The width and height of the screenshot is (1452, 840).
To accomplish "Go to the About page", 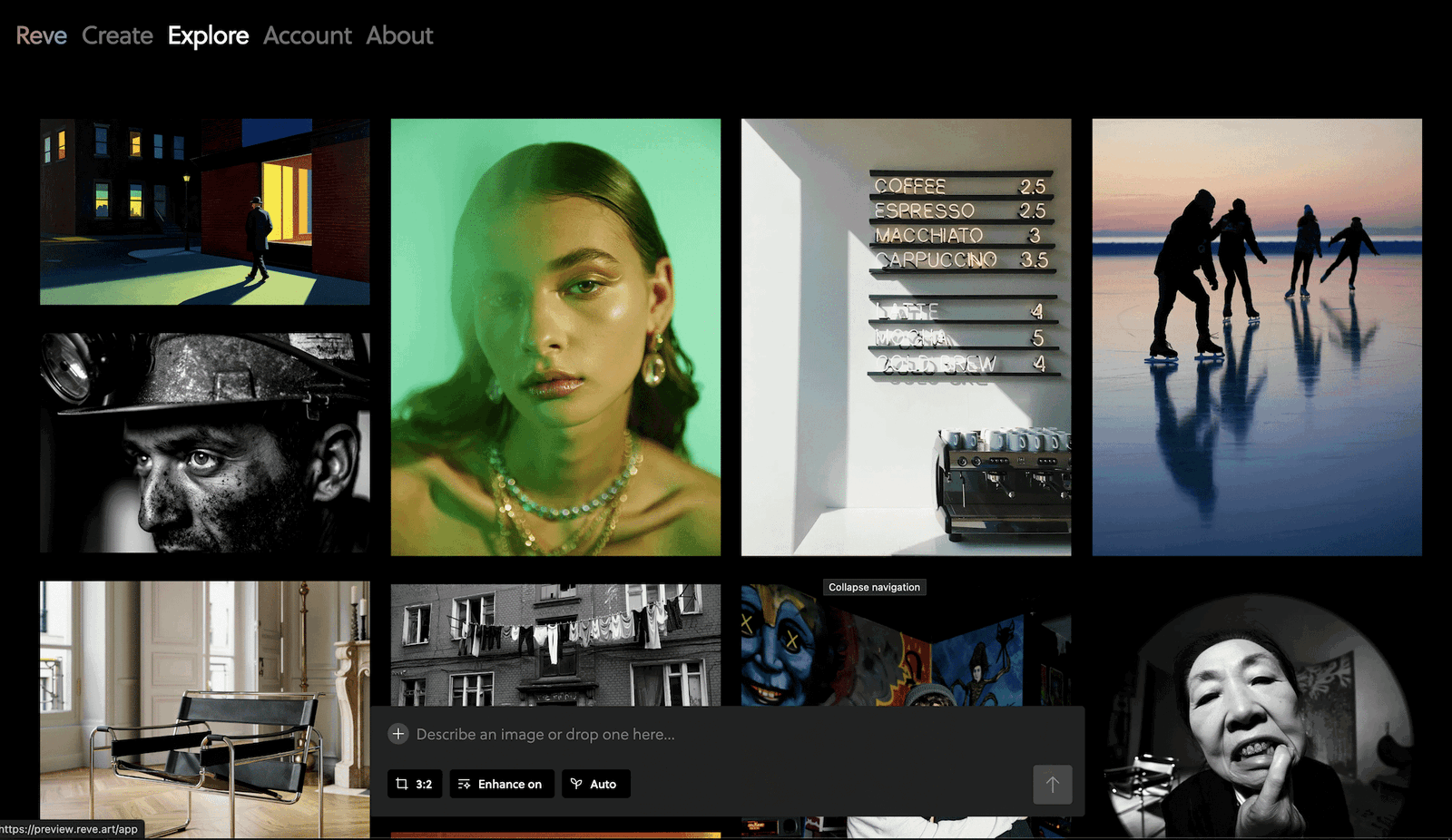I will click(x=399, y=35).
